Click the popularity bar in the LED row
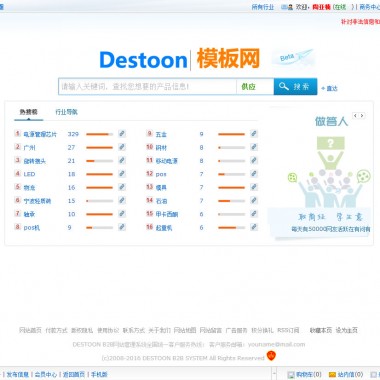This screenshot has width=380, height=380. click(x=99, y=174)
